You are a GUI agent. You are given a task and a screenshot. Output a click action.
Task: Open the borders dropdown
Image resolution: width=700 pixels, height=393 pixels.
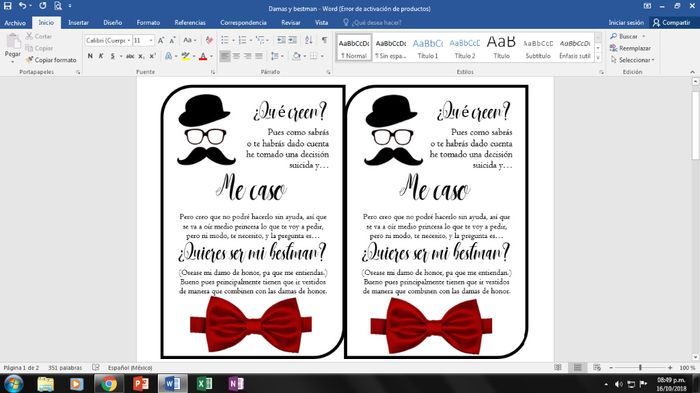(322, 56)
